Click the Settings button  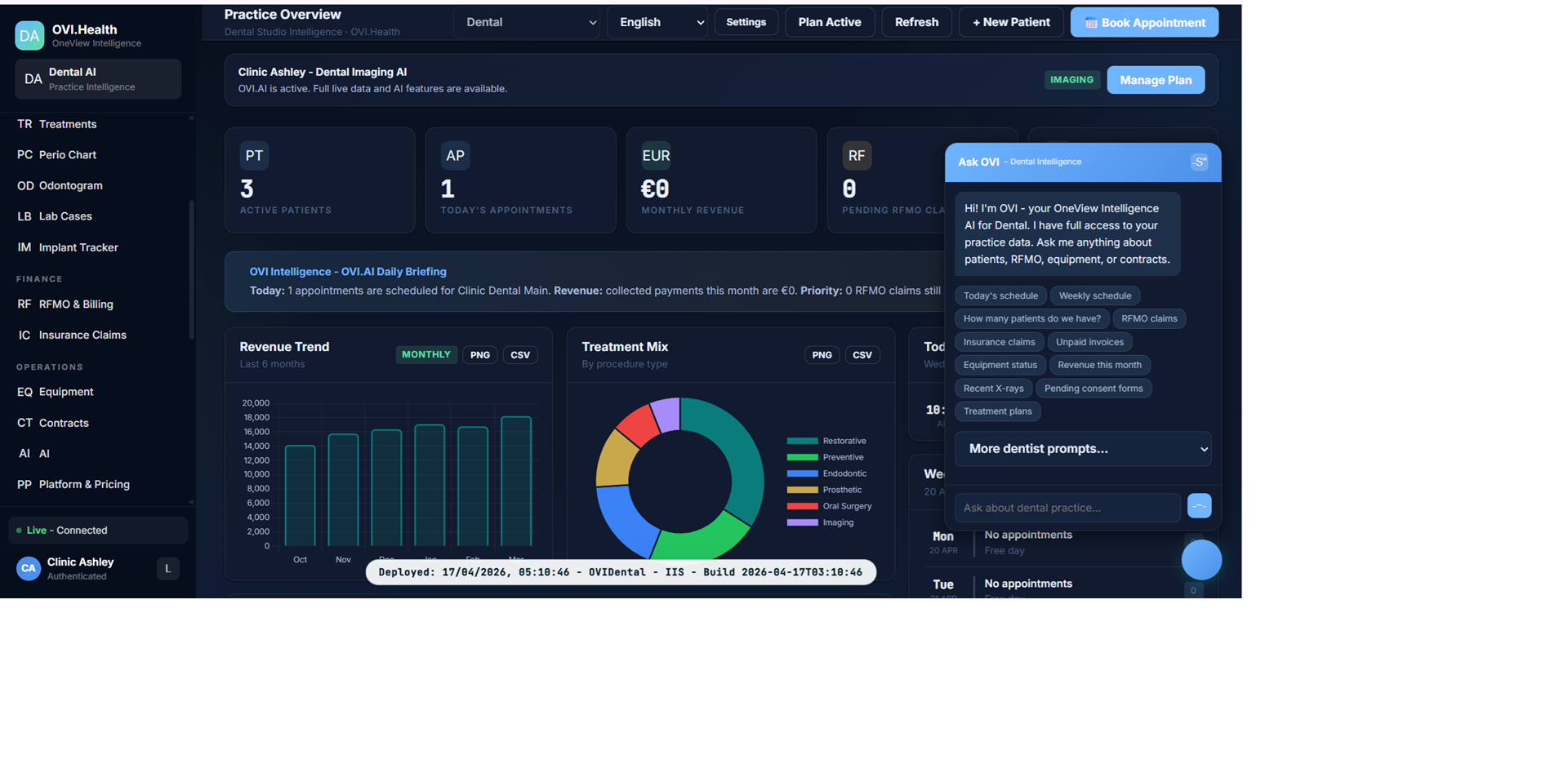click(x=746, y=22)
